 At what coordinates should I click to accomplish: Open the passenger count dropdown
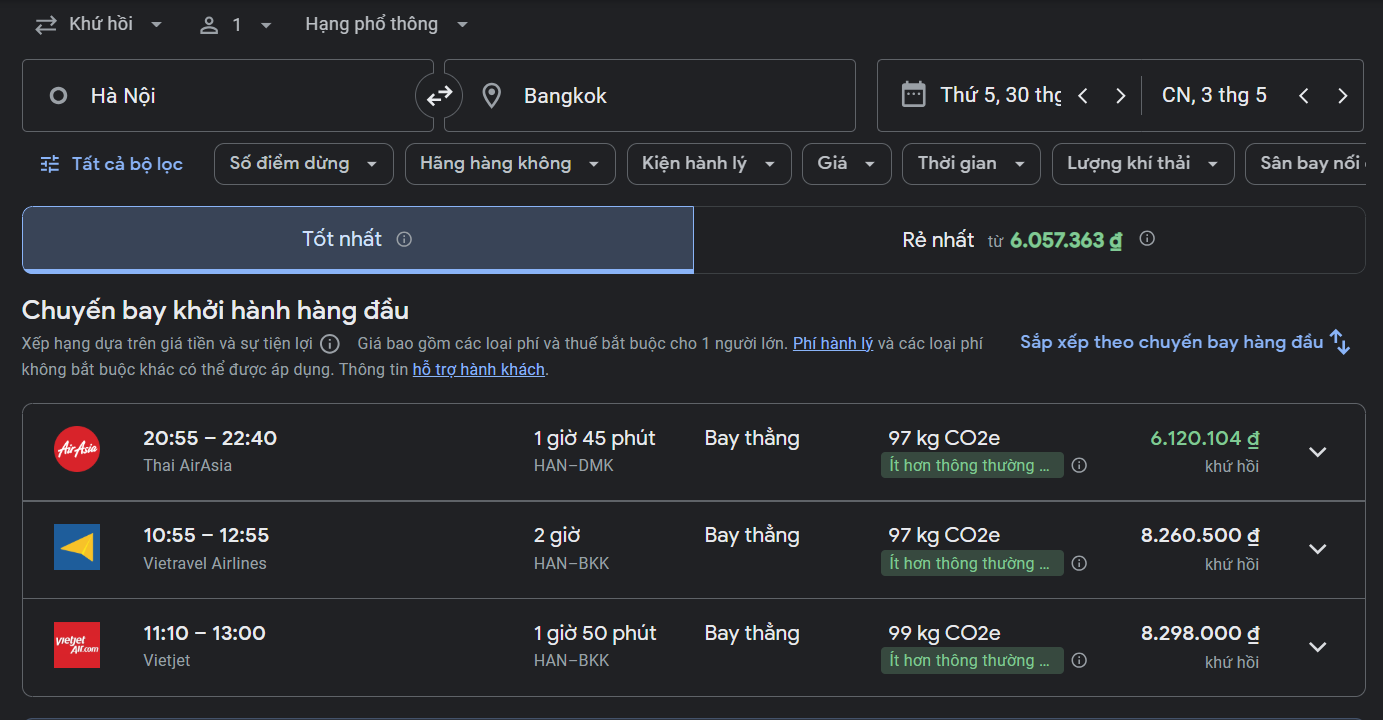[x=236, y=25]
